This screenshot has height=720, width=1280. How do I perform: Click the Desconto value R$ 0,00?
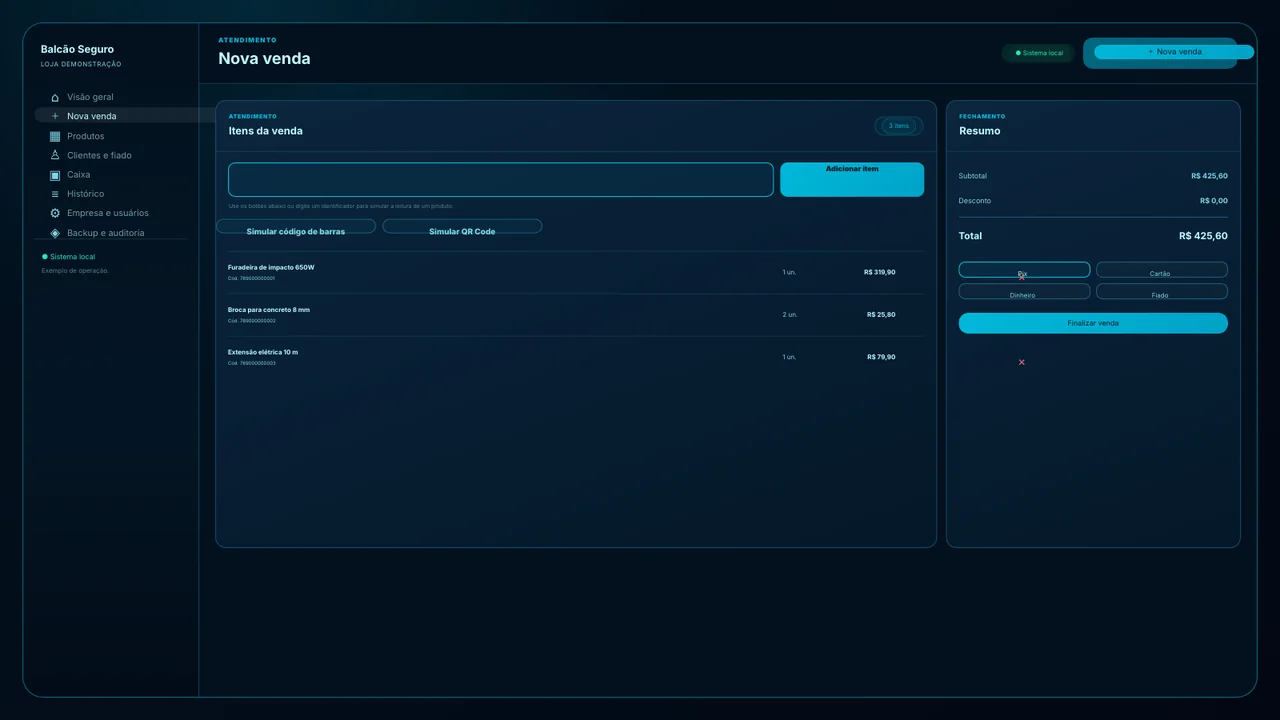click(x=1214, y=201)
